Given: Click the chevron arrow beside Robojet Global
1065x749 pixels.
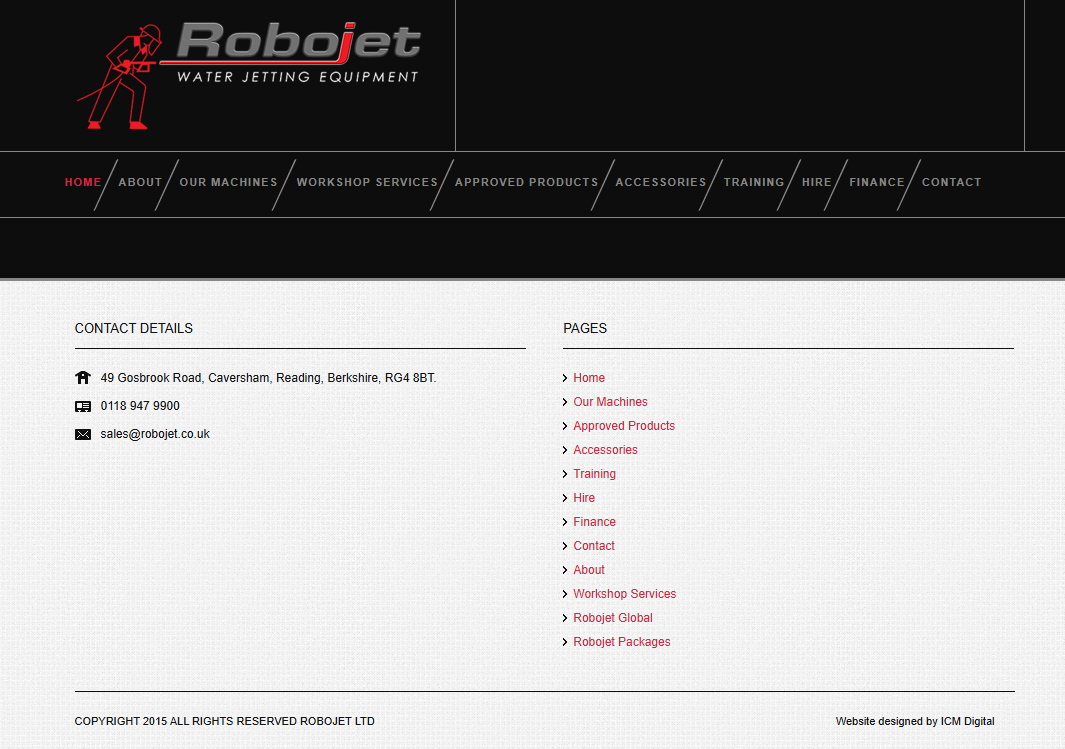Looking at the screenshot, I should pos(565,618).
